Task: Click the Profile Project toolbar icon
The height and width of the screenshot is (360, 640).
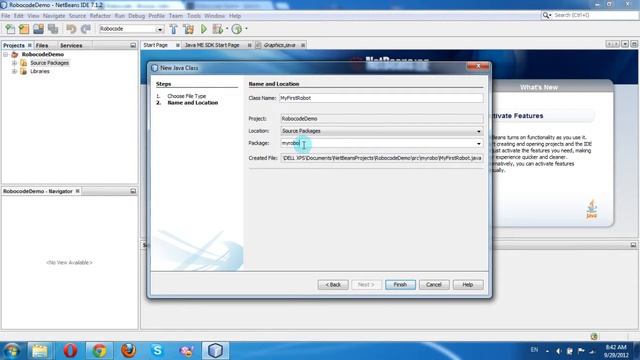Action: coord(237,29)
